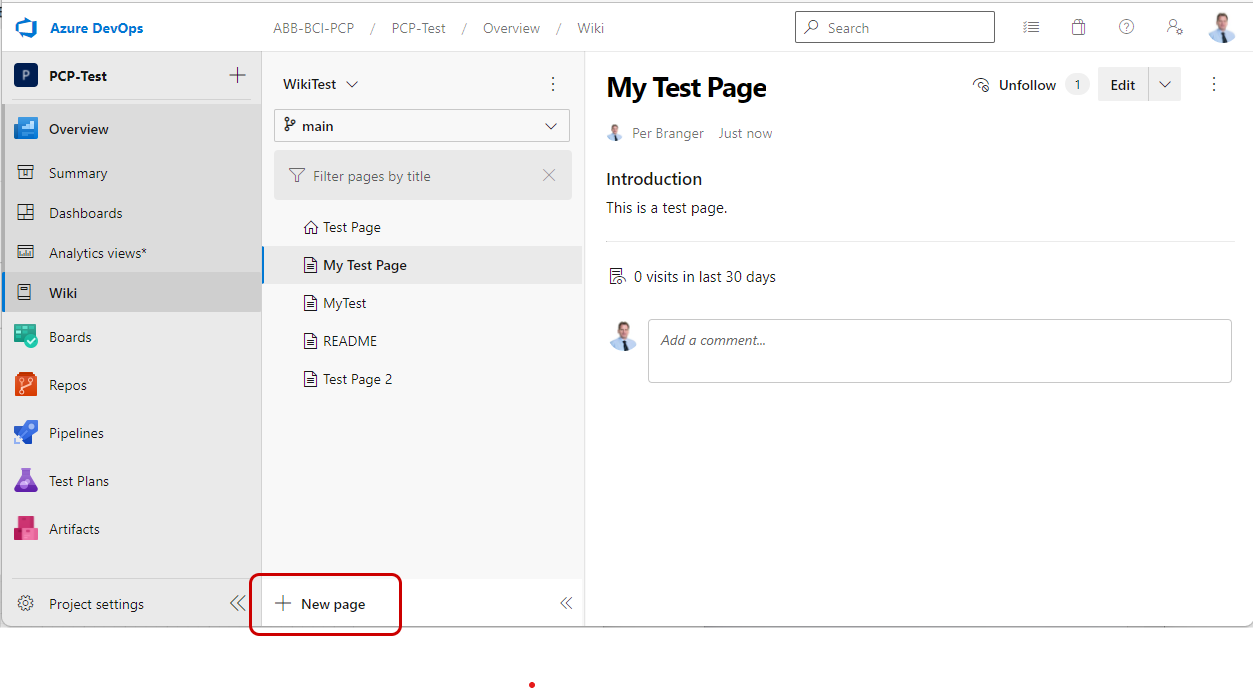Click the My Test Page title heading
This screenshot has width=1254, height=690.
[687, 87]
